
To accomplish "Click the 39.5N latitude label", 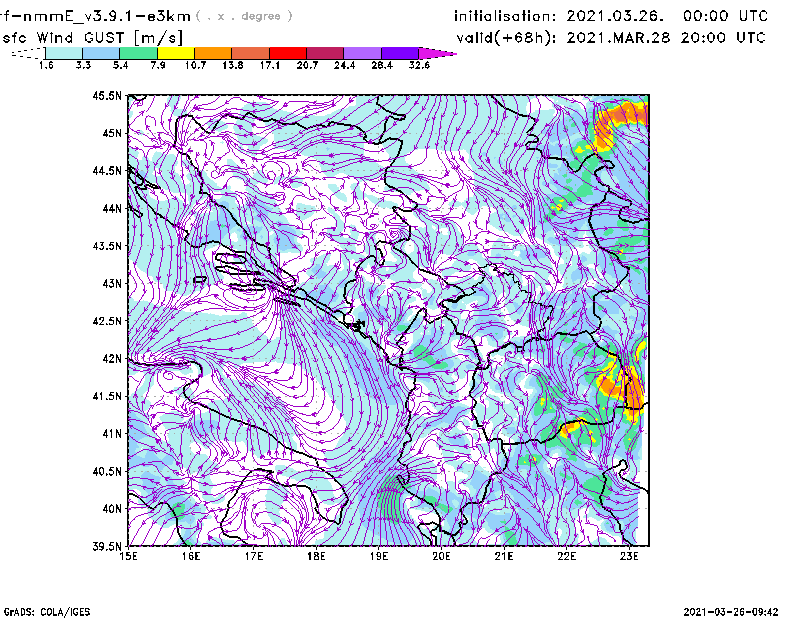I will tap(107, 547).
